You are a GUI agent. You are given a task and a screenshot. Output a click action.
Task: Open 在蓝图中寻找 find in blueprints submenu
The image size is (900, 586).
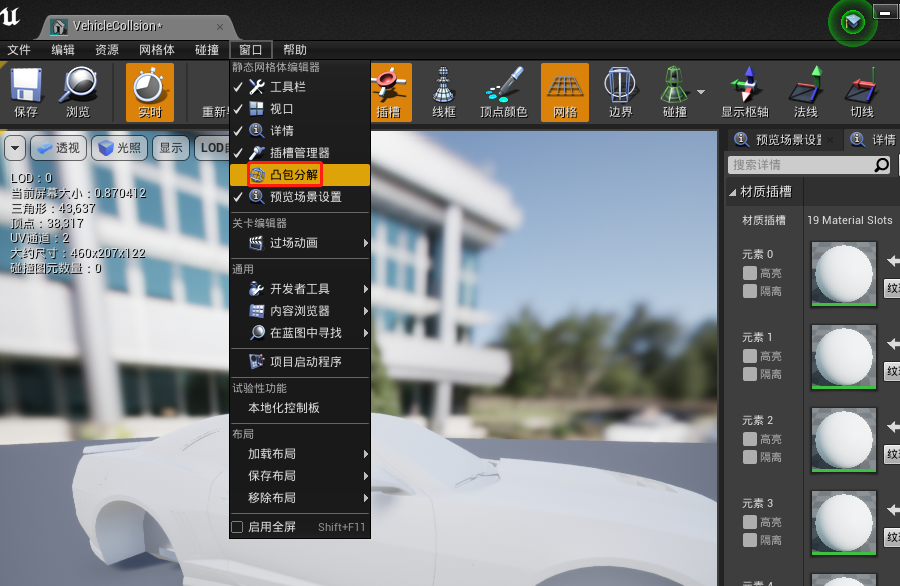coord(300,333)
